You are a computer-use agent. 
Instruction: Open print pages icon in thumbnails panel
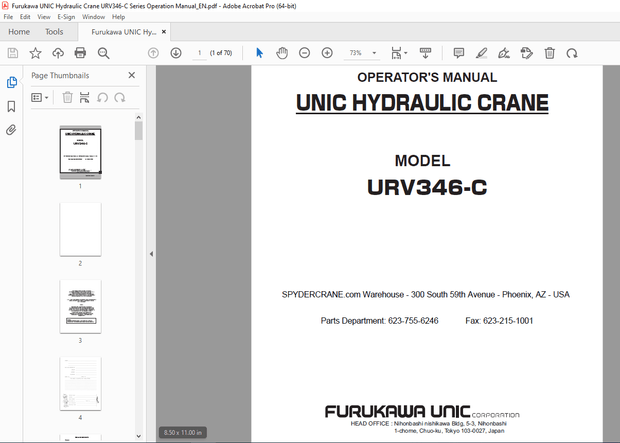(85, 97)
